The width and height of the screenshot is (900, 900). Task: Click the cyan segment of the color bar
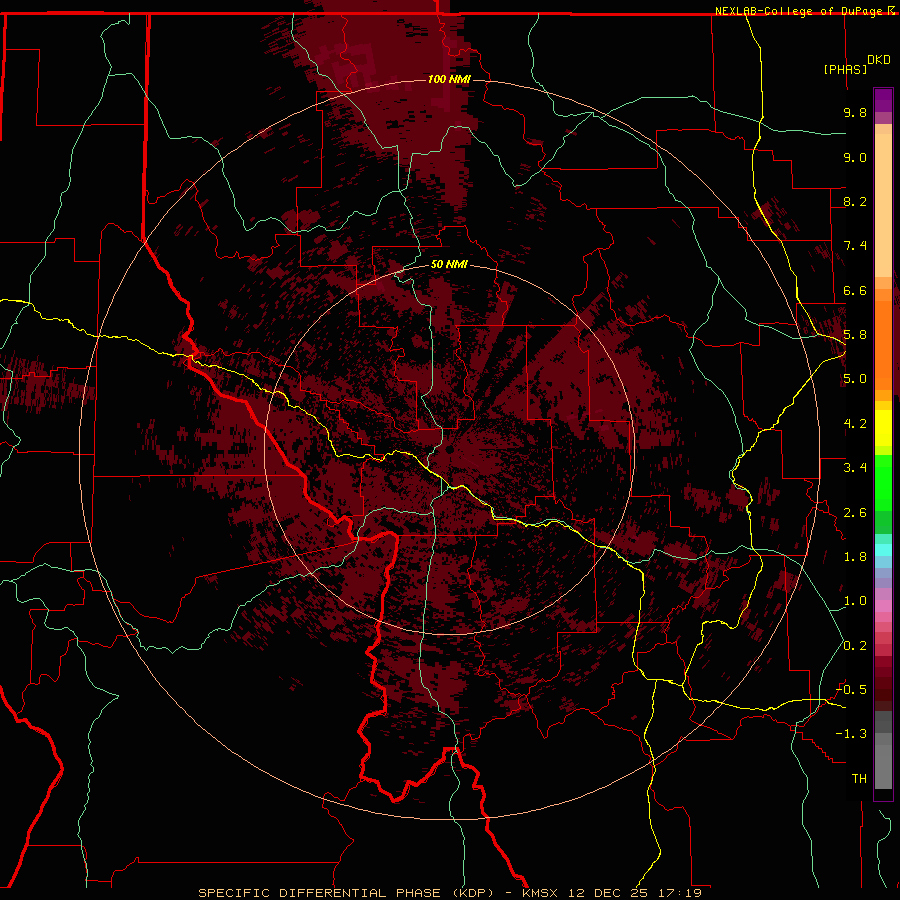tap(883, 549)
